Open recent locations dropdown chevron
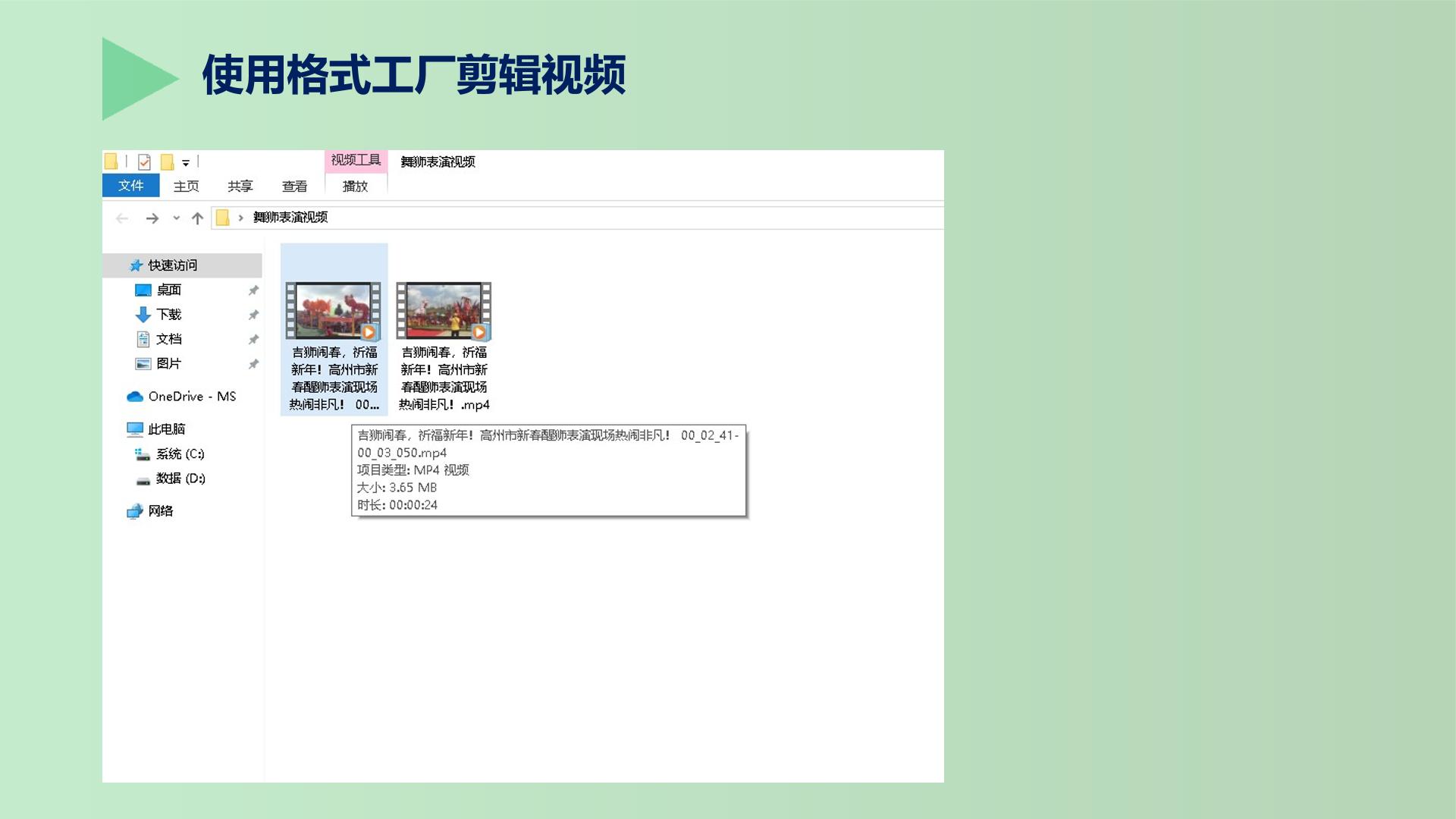Image resolution: width=1456 pixels, height=819 pixels. 176,218
